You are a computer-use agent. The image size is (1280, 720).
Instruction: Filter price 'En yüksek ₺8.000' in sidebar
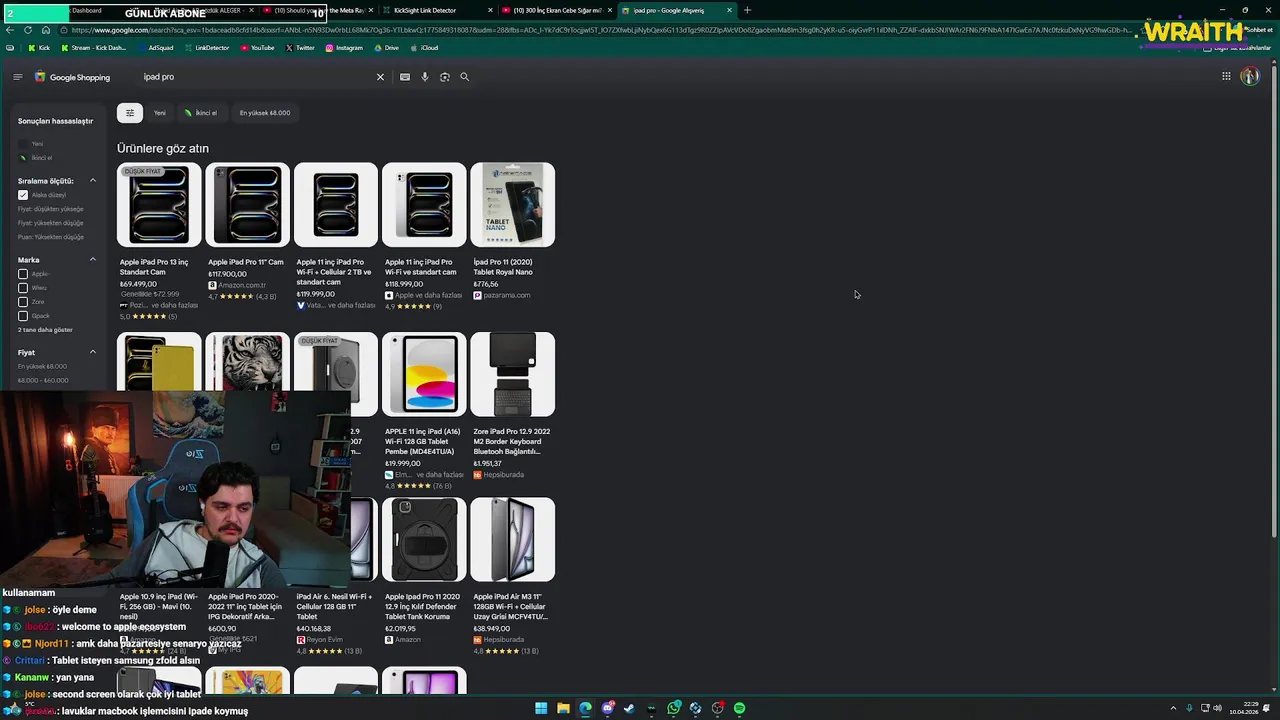point(42,366)
